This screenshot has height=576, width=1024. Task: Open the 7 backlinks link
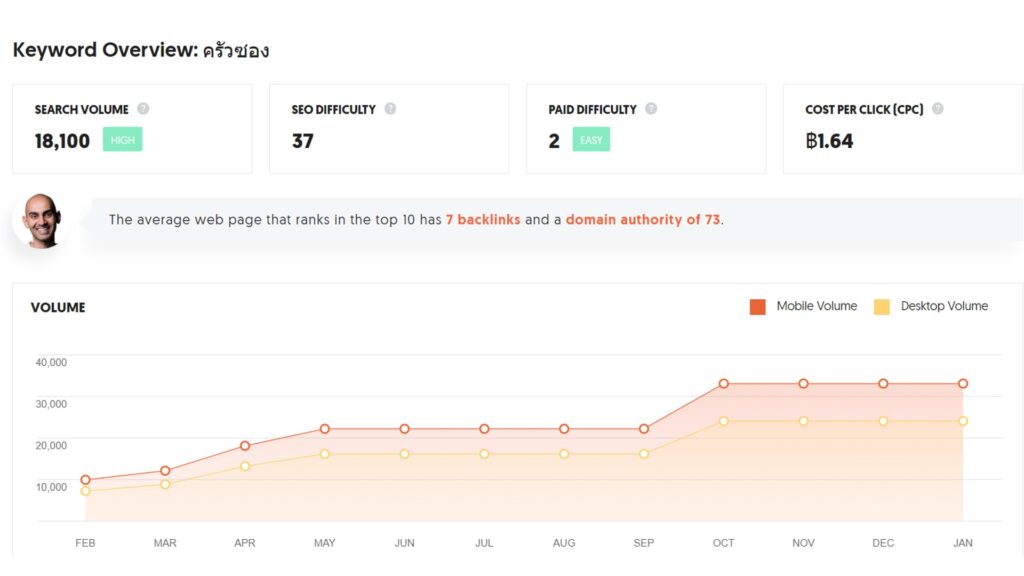[483, 219]
